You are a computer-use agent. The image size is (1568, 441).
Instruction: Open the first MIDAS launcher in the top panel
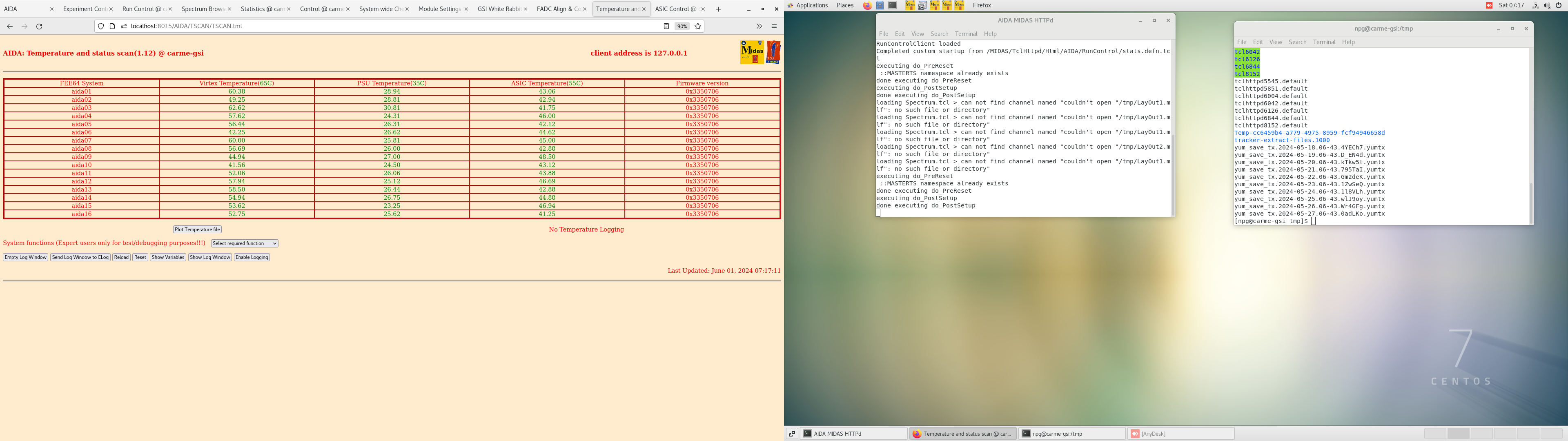point(910,5)
